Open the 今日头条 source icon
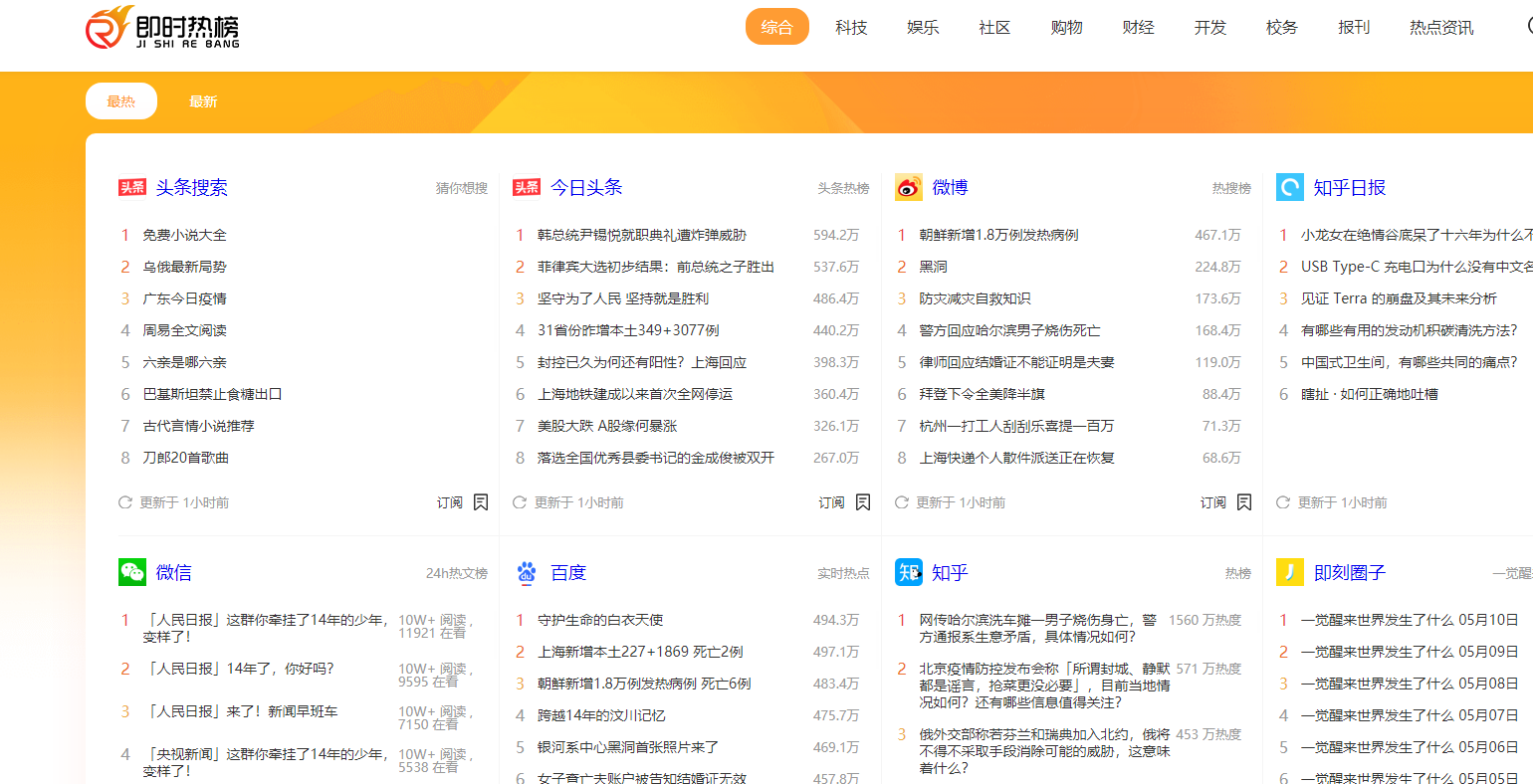The height and width of the screenshot is (784, 1533). 527,187
